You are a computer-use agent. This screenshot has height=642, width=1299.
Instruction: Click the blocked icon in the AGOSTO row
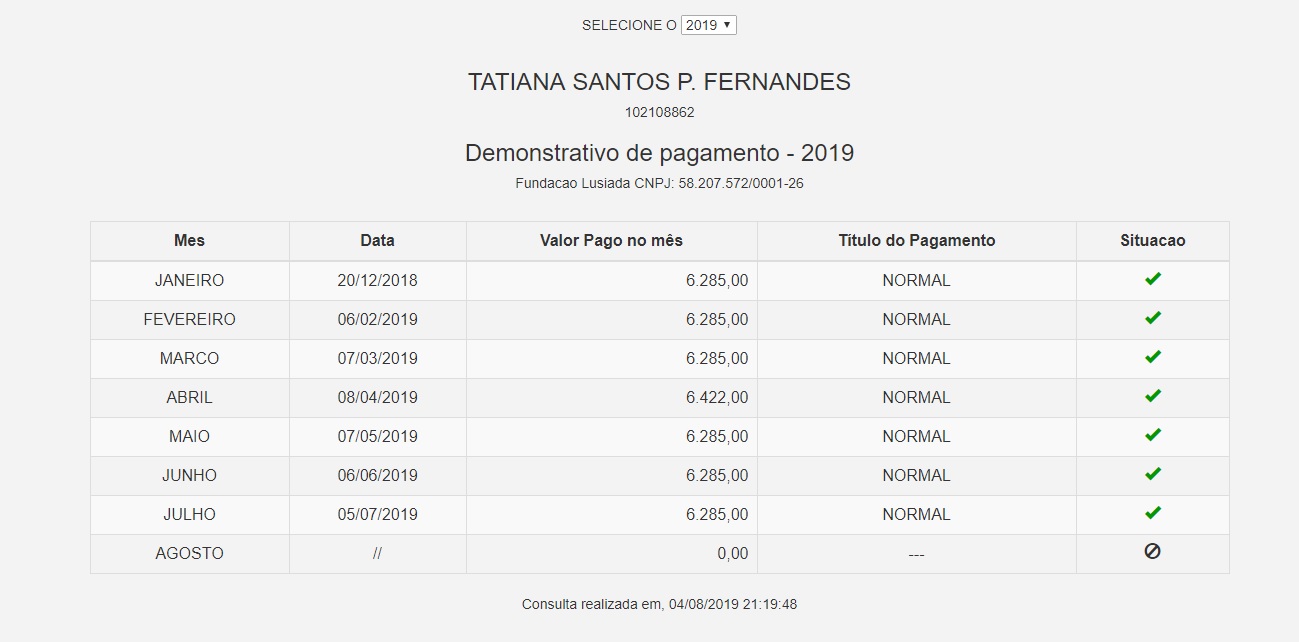click(x=1152, y=551)
